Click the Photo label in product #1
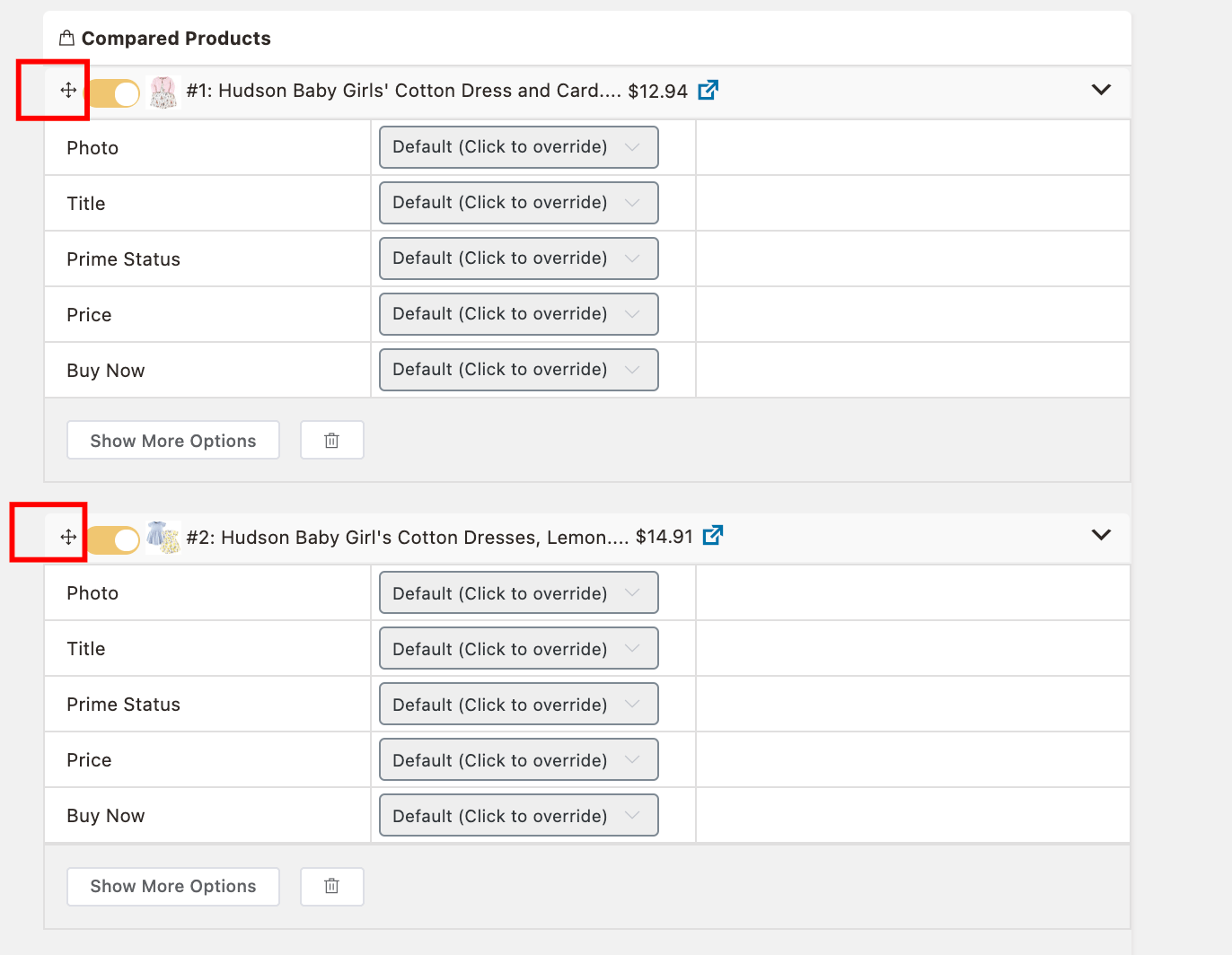1232x955 pixels. (92, 148)
